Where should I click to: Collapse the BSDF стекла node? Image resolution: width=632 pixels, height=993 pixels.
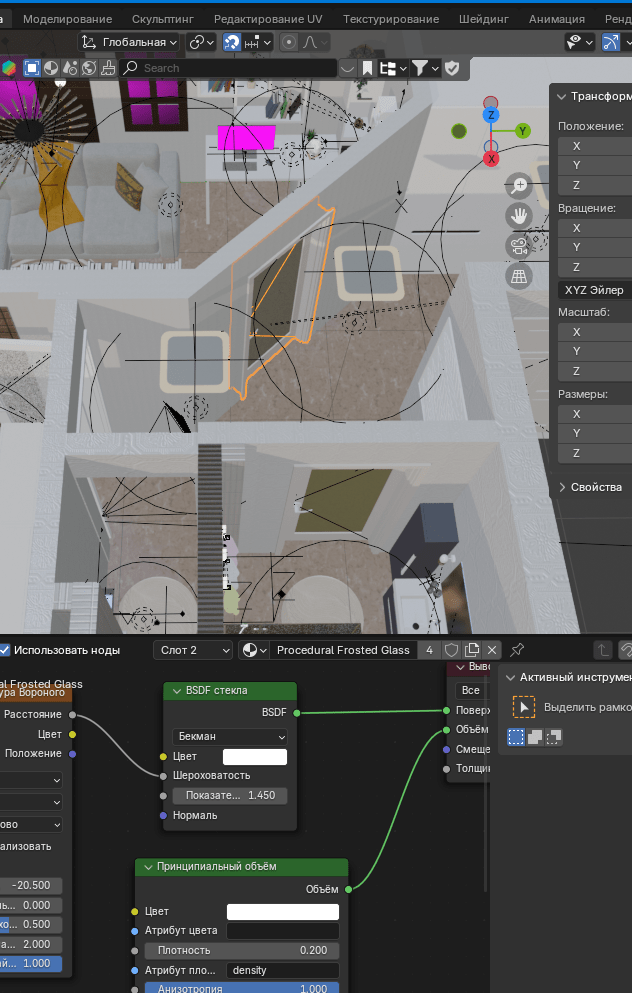pyautogui.click(x=176, y=690)
